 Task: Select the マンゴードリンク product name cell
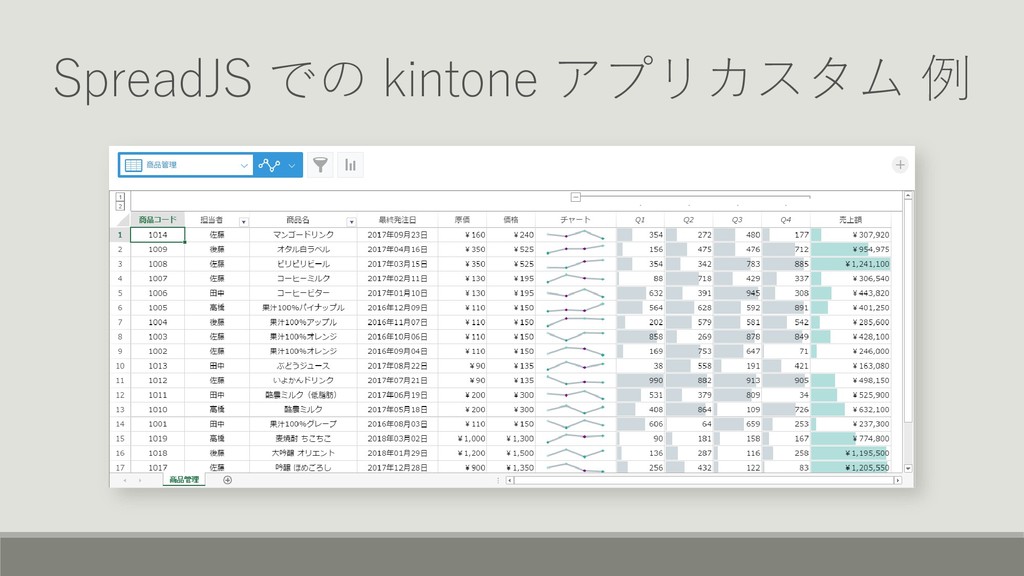click(x=303, y=235)
